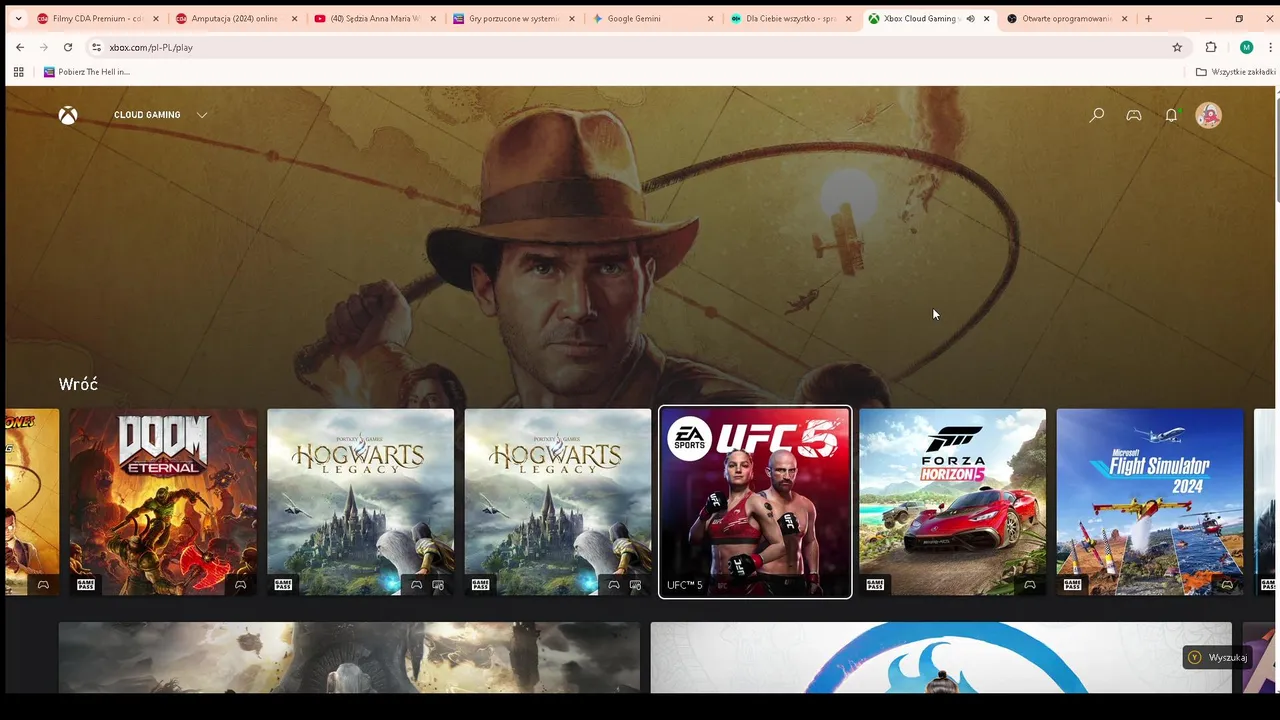Switch to the Otwarte oprogramowanie tab

[1066, 18]
